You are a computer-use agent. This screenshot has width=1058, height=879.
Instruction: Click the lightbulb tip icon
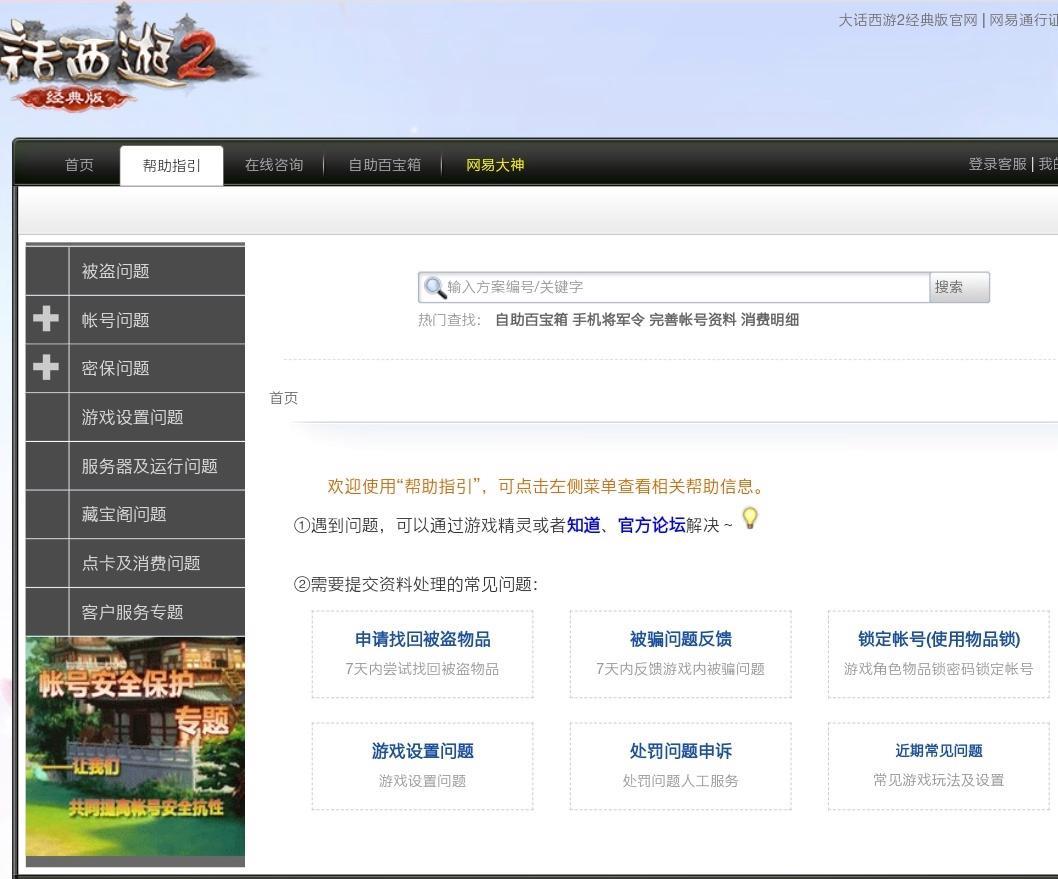[750, 518]
